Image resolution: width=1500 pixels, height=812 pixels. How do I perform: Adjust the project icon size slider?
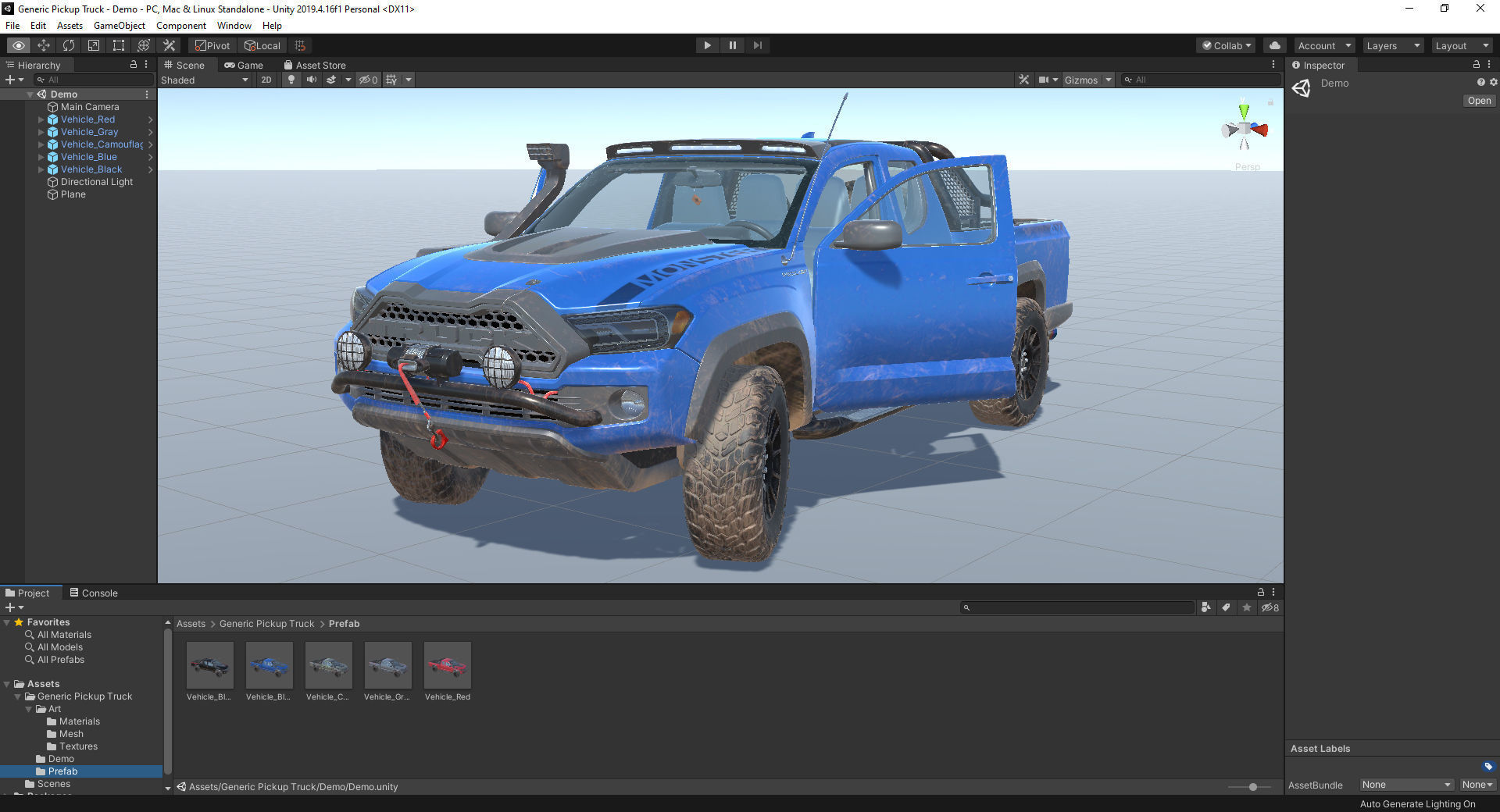pos(1252,787)
